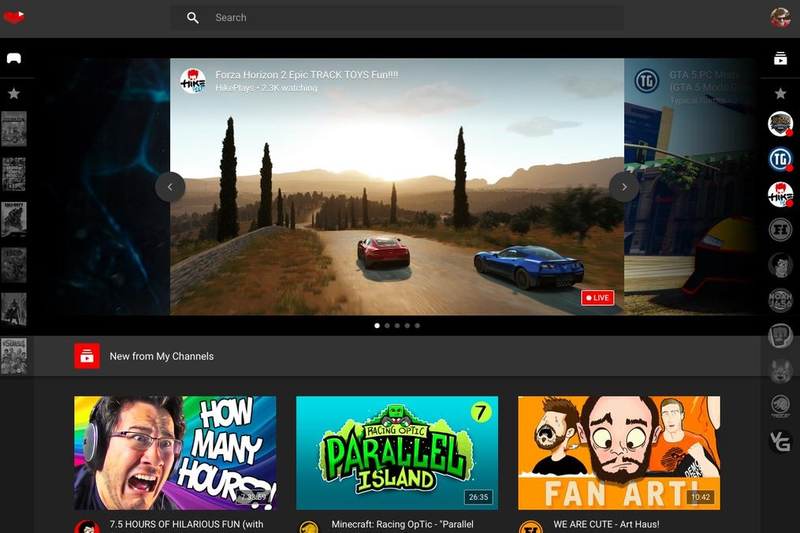The width and height of the screenshot is (800, 533).
Task: Select the first carousel page dot
Action: (x=377, y=325)
